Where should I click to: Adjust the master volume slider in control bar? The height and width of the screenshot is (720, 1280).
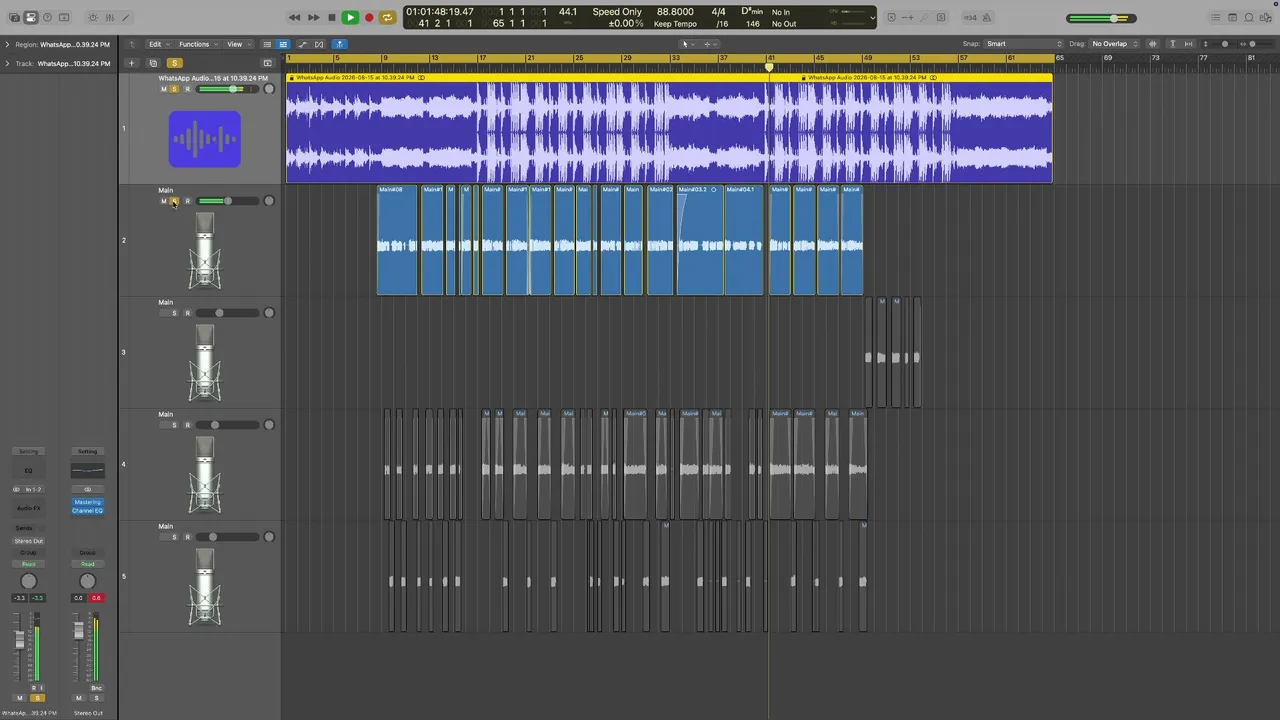(1101, 18)
